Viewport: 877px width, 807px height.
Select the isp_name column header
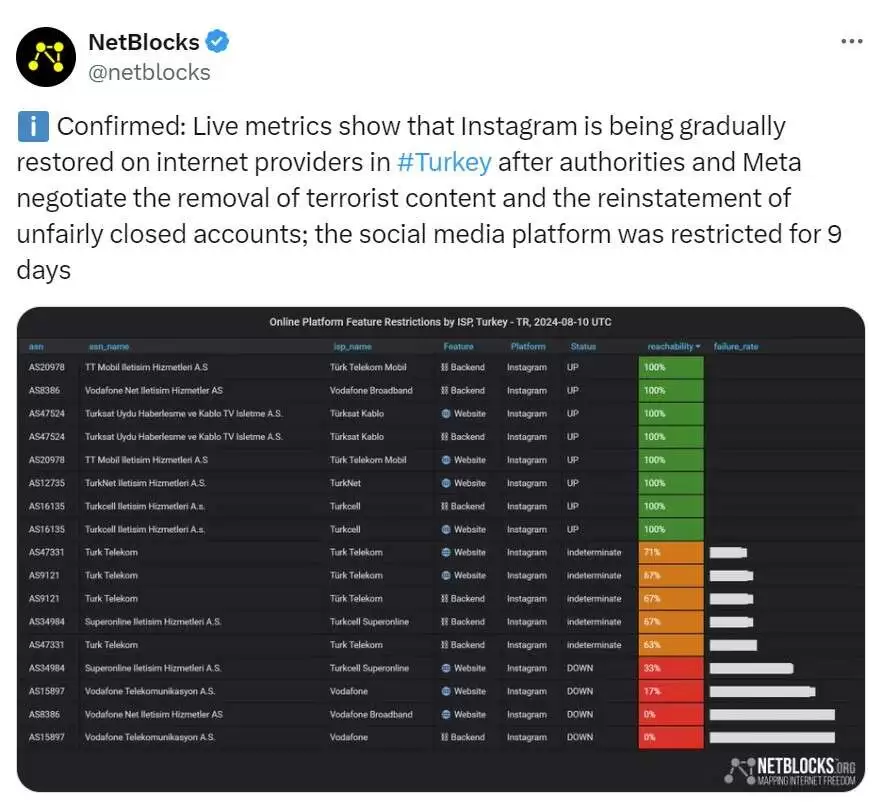(353, 347)
